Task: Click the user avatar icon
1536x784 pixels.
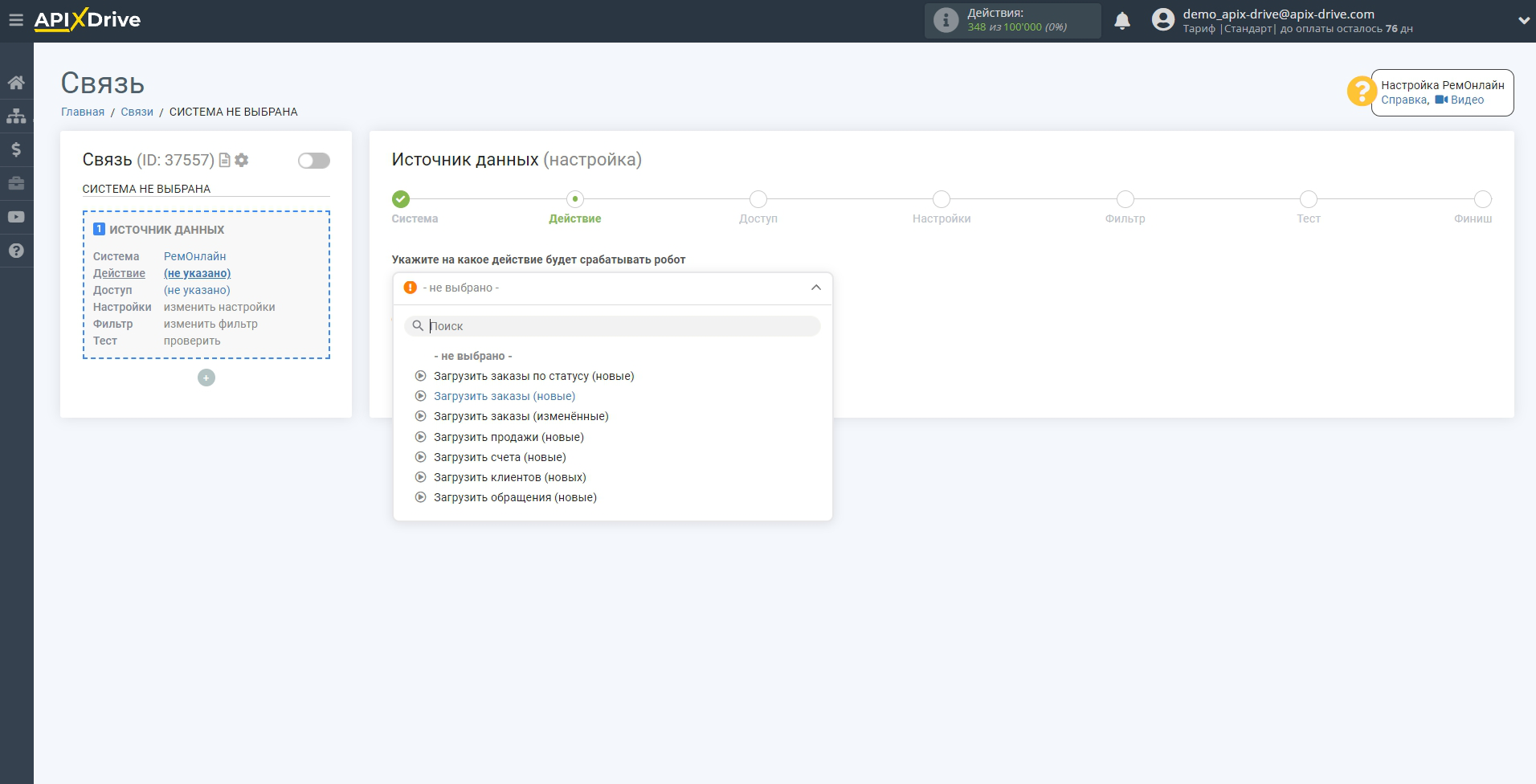Action: 1162,20
